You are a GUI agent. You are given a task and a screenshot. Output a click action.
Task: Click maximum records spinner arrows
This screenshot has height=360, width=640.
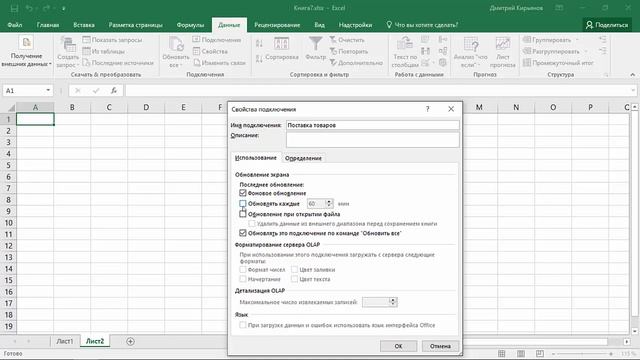click(x=393, y=302)
